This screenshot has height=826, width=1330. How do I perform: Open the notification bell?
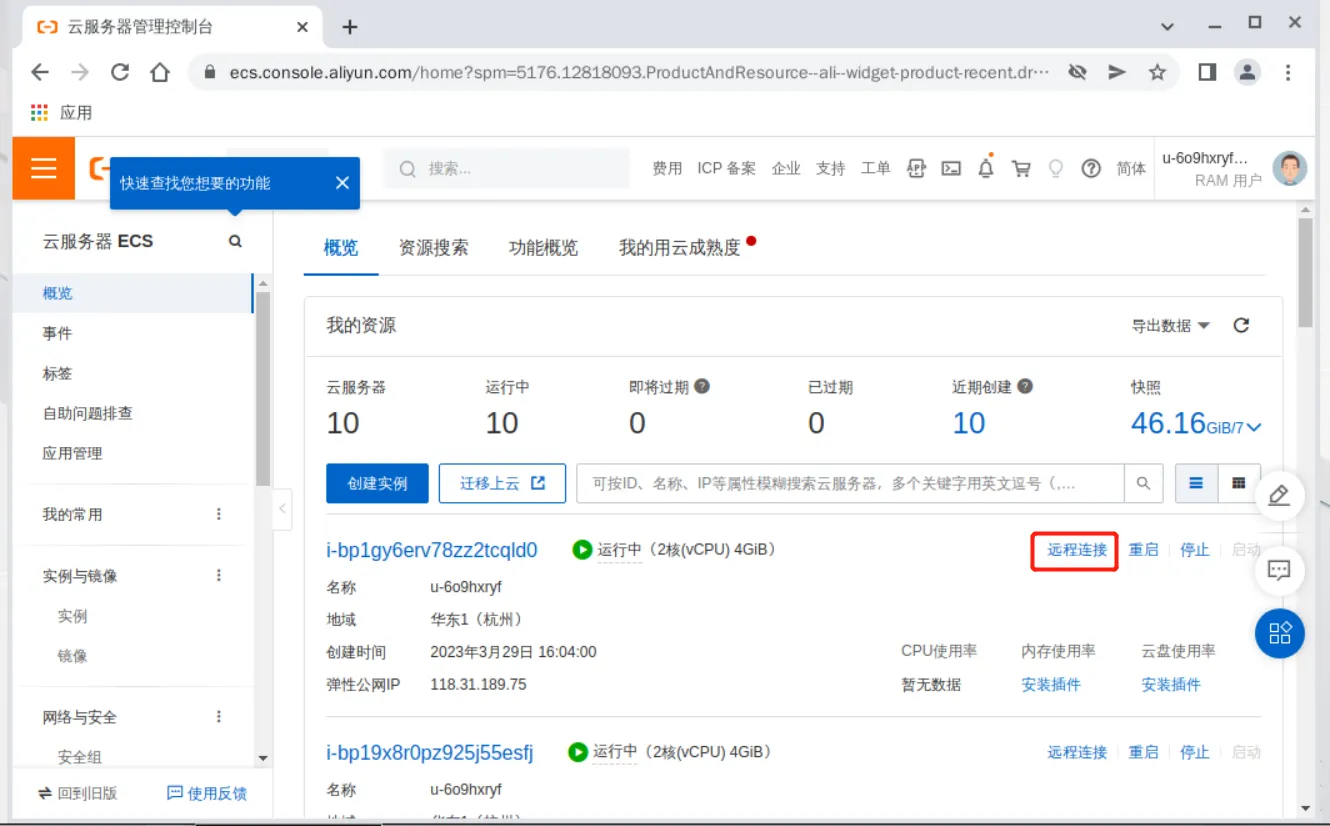(x=986, y=167)
